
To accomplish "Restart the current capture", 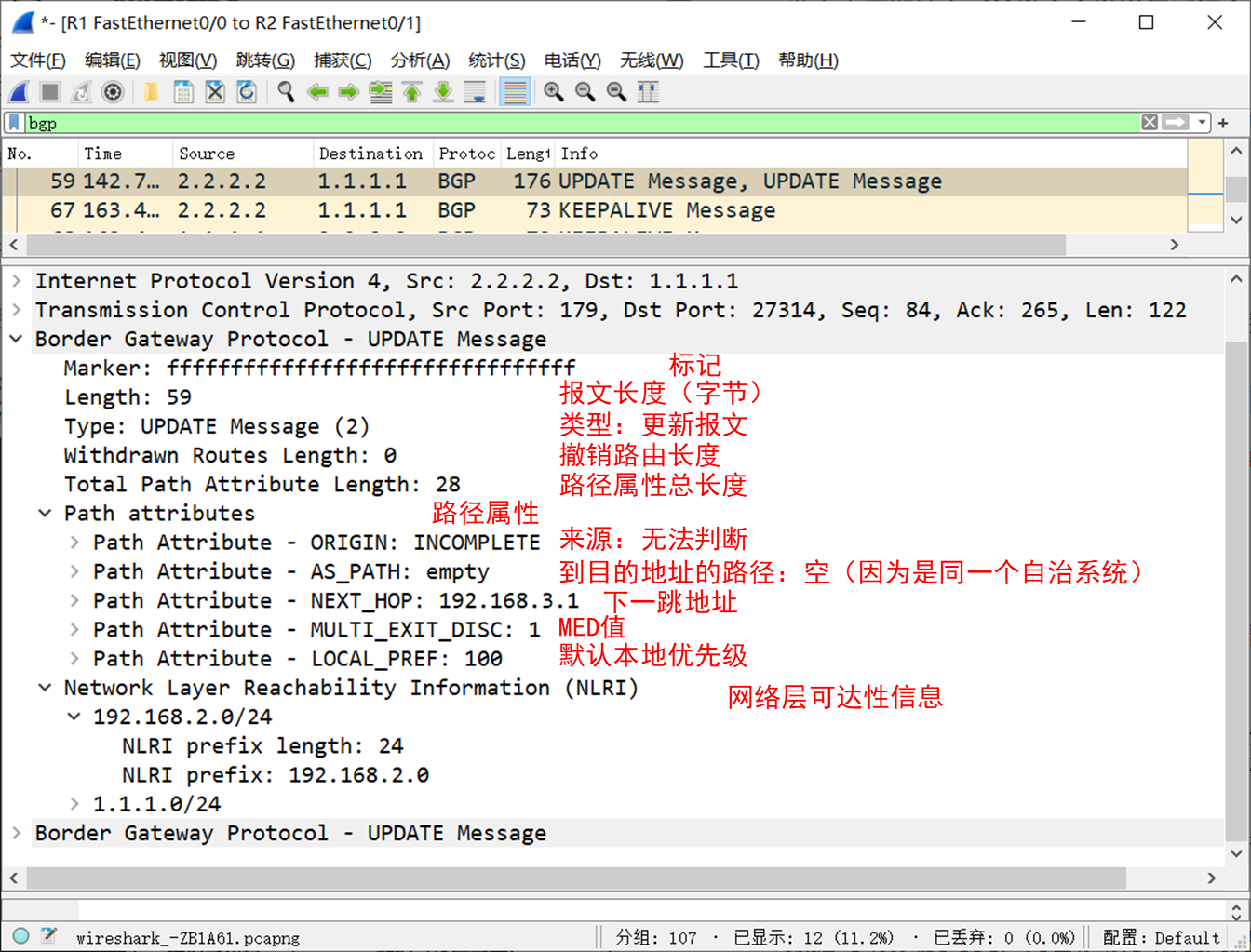I will (82, 91).
